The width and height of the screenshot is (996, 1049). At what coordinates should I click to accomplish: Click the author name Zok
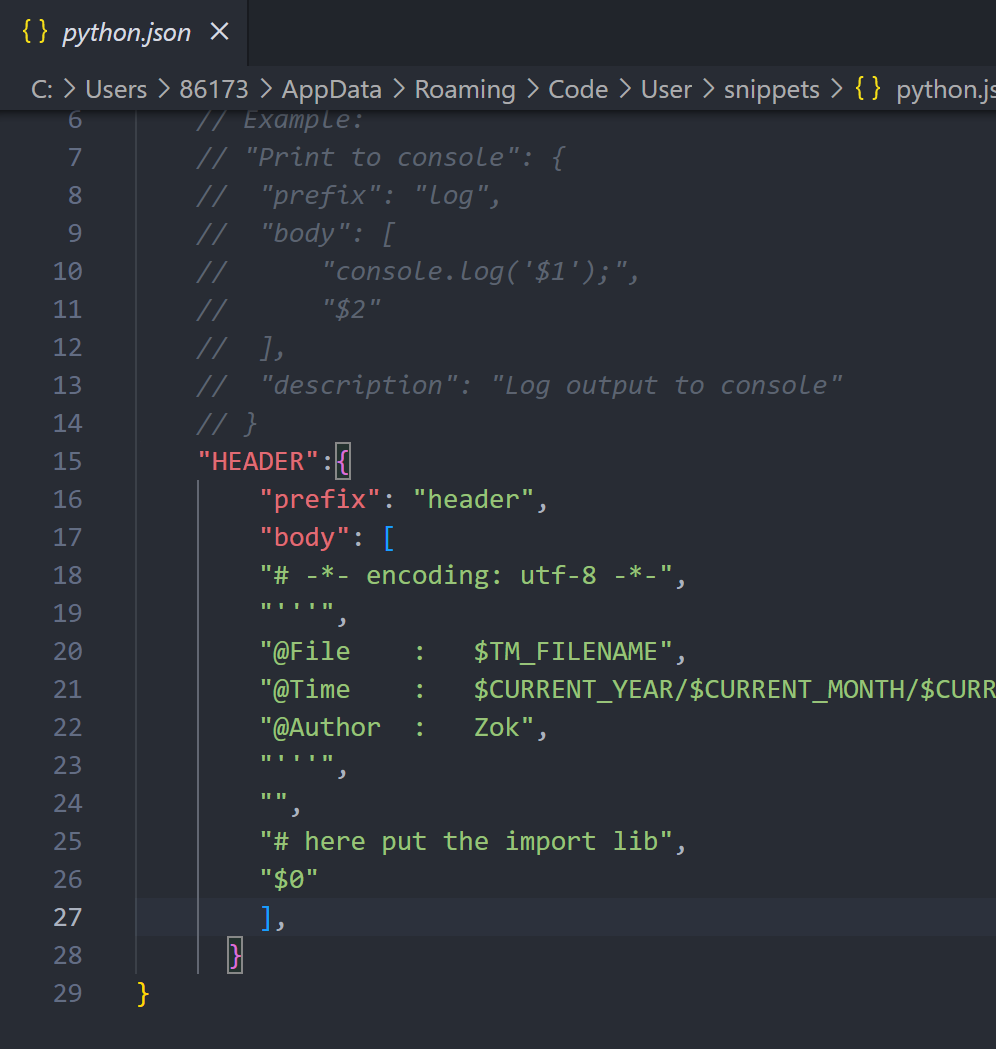pos(496,728)
